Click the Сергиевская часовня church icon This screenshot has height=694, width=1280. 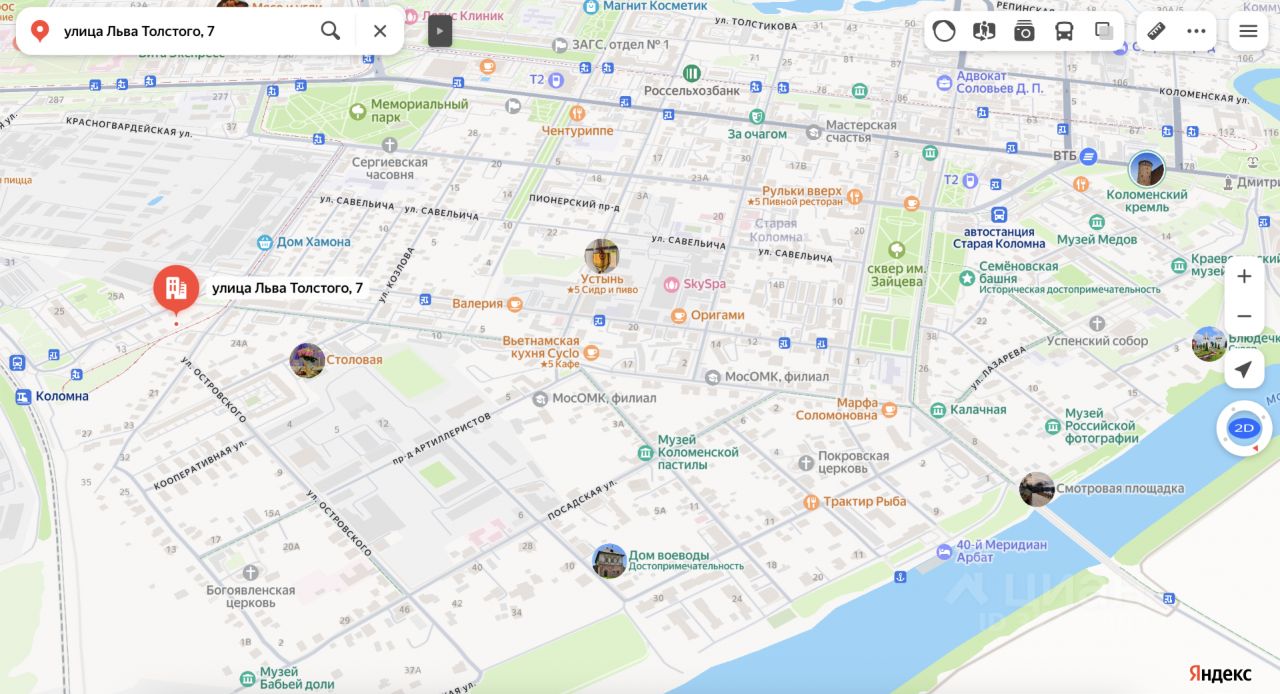tap(389, 145)
